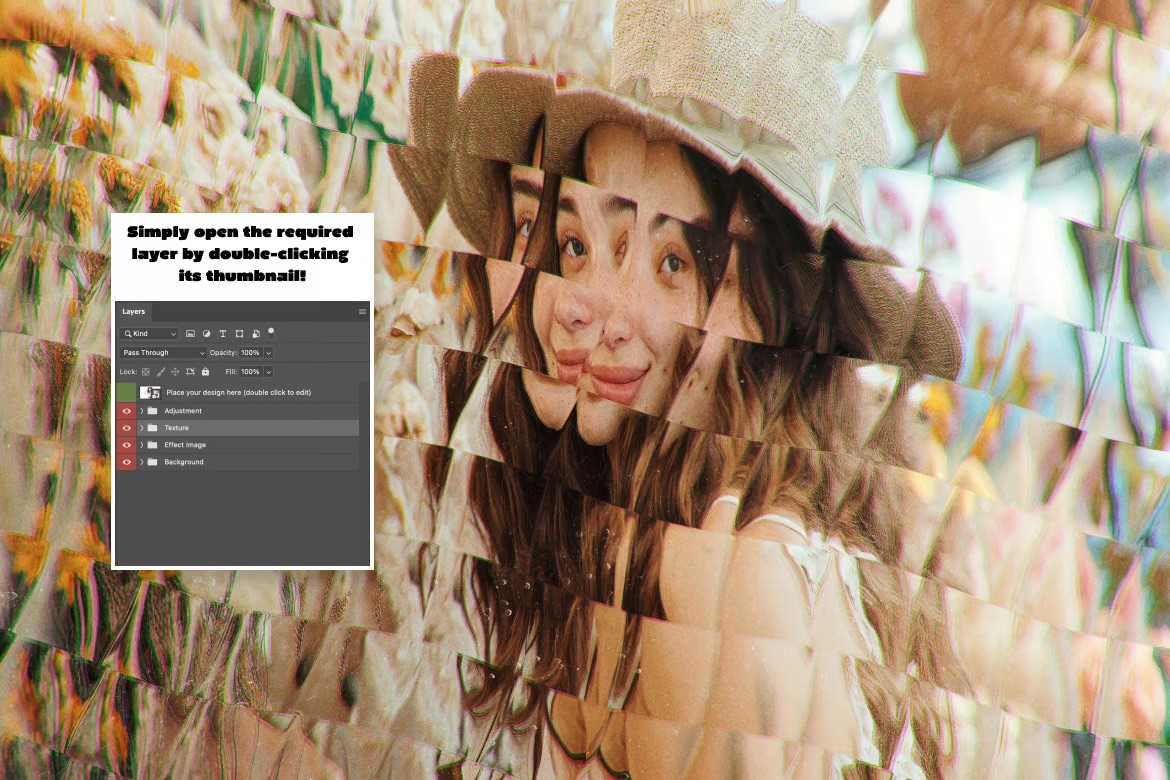
Task: Click the Opacity value control
Action: click(249, 352)
